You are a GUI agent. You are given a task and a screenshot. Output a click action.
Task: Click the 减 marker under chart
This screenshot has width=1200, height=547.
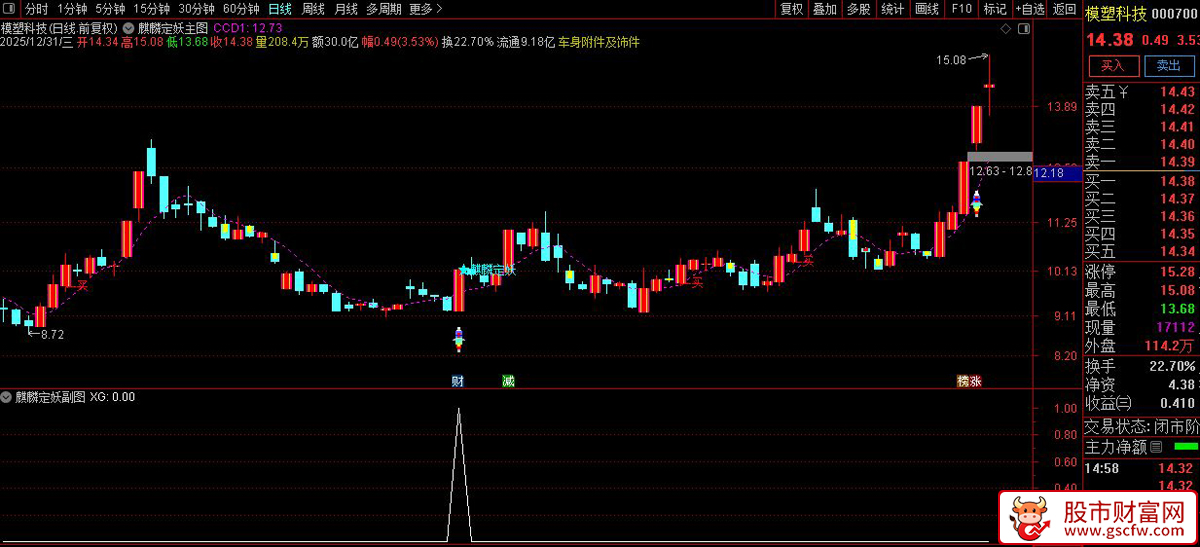pyautogui.click(x=508, y=381)
